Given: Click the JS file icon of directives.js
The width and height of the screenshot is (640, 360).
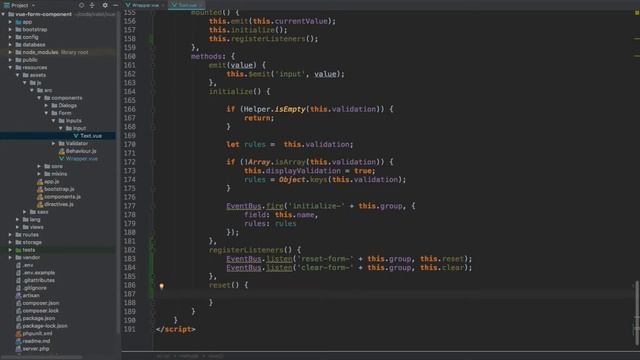Looking at the screenshot, I should click(x=40, y=204).
